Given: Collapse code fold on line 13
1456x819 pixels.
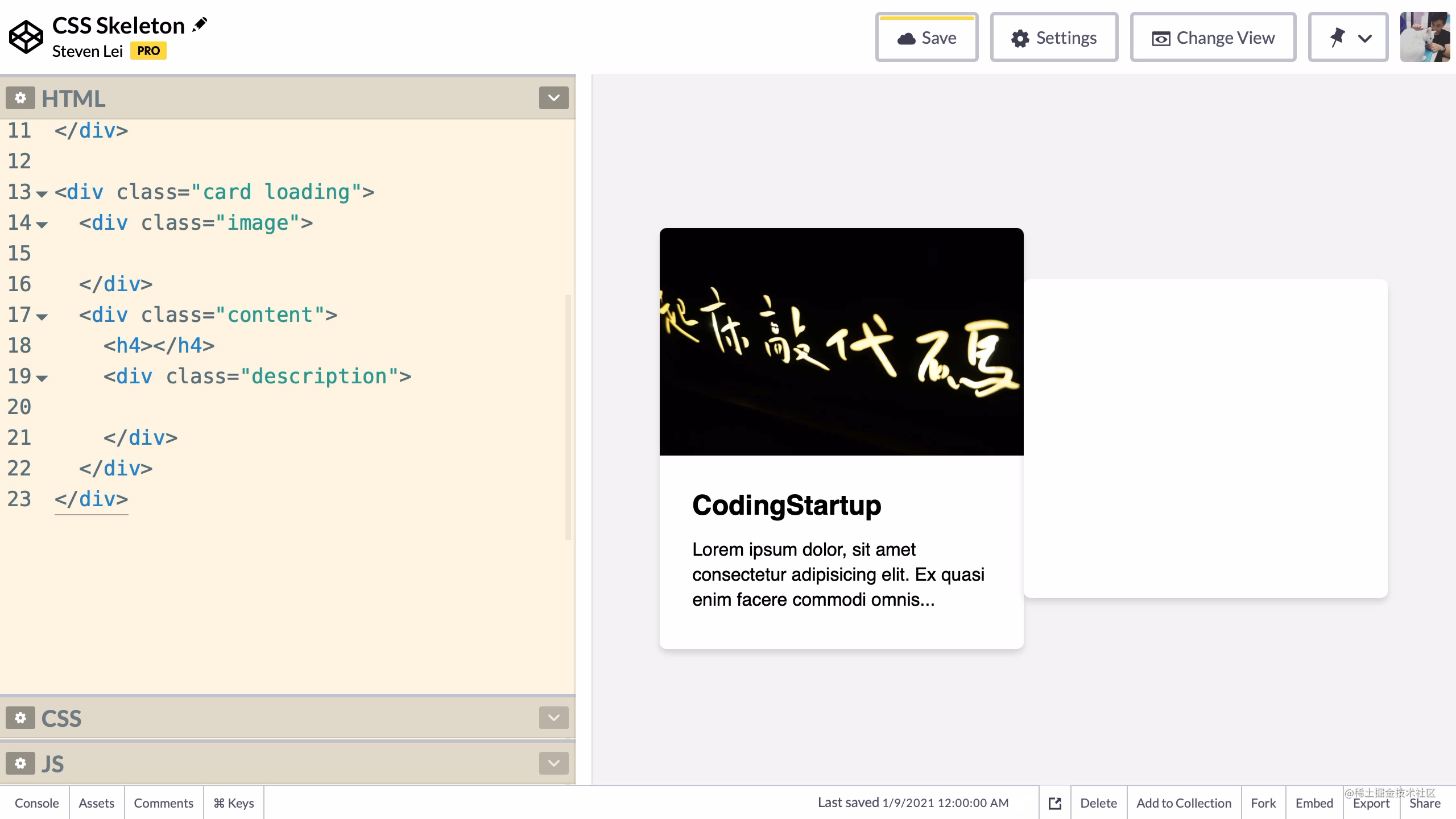Looking at the screenshot, I should (x=42, y=194).
